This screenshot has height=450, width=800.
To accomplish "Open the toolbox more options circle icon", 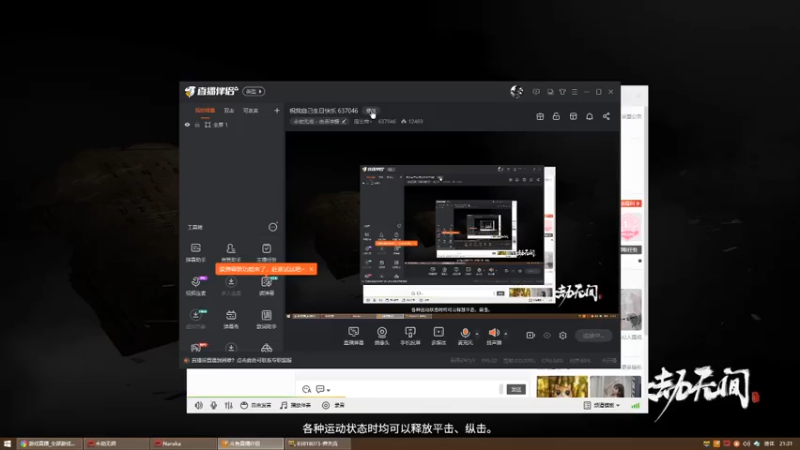I will point(273,227).
